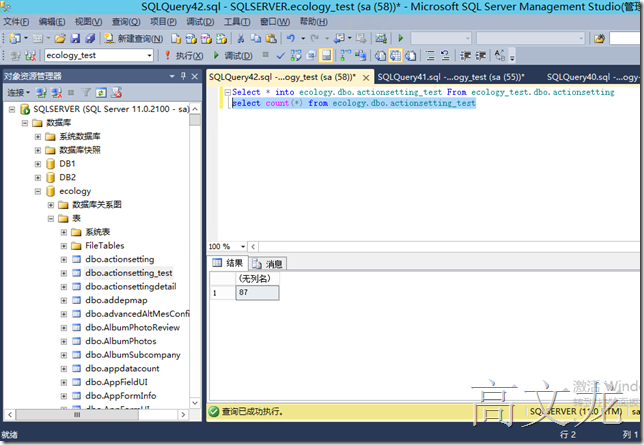Select dbo.AppFieldUI table

click(116, 382)
